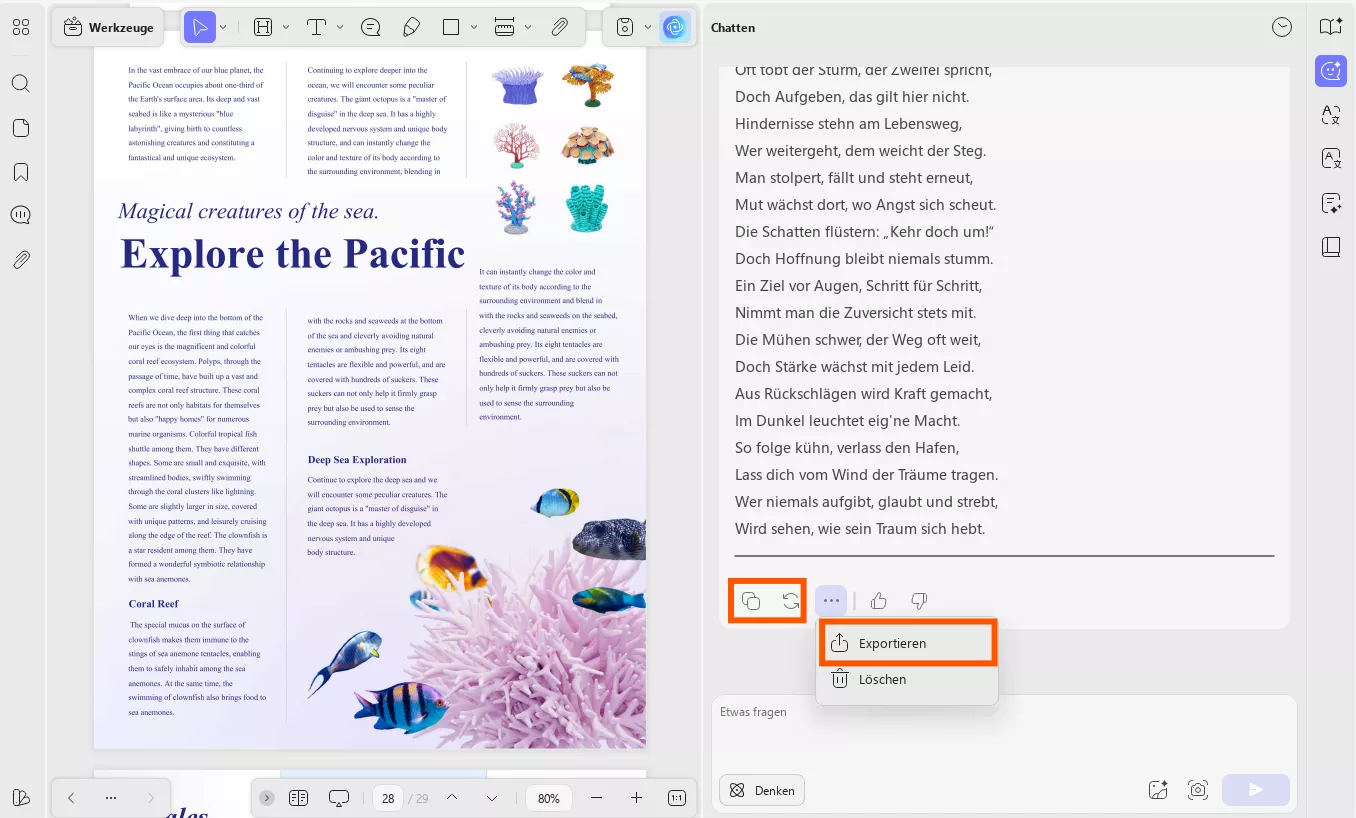Select the cursor selection tool
Viewport: 1356px width, 818px height.
[x=200, y=28]
